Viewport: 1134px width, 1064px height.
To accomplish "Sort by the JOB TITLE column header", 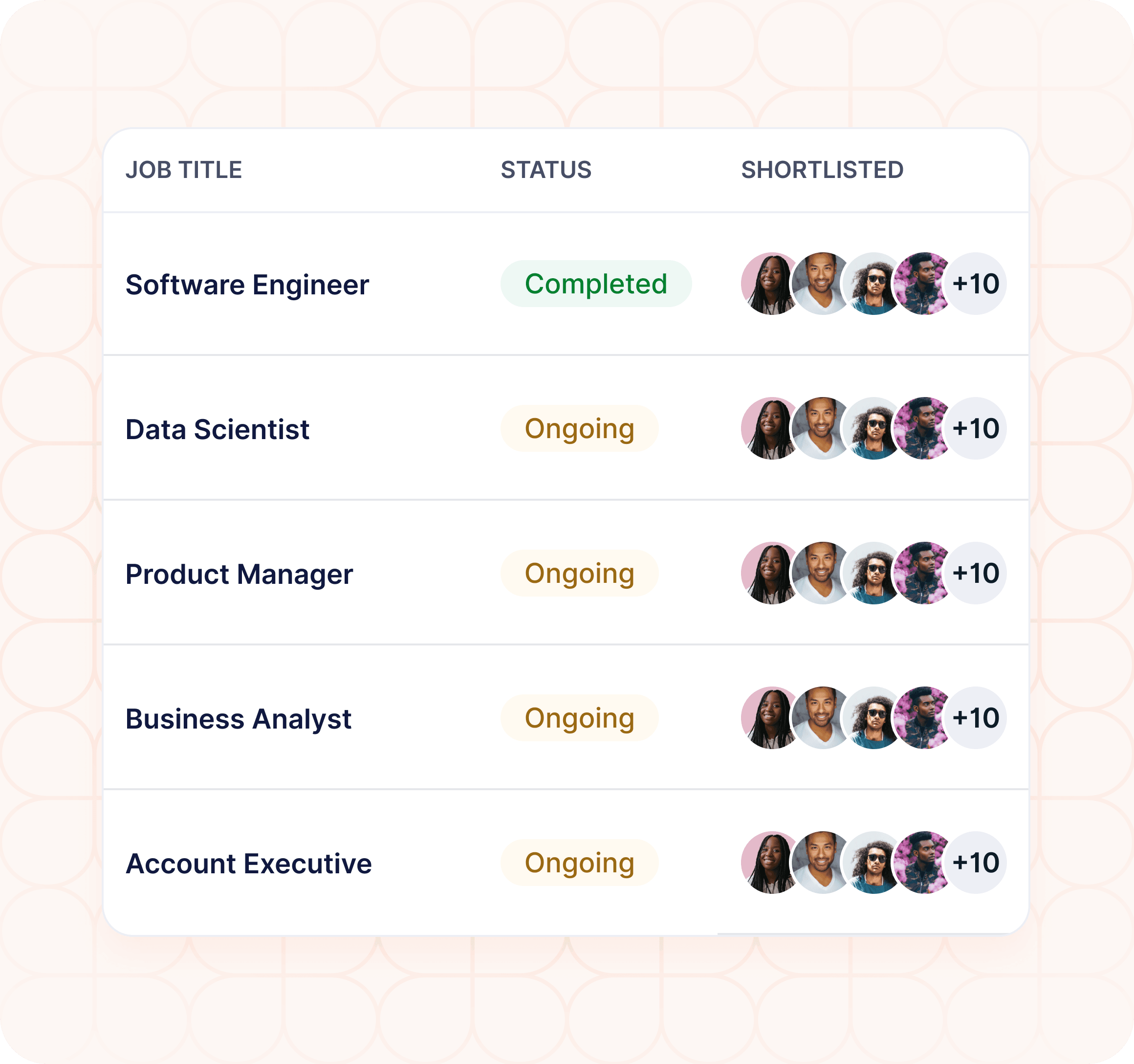I will point(184,170).
